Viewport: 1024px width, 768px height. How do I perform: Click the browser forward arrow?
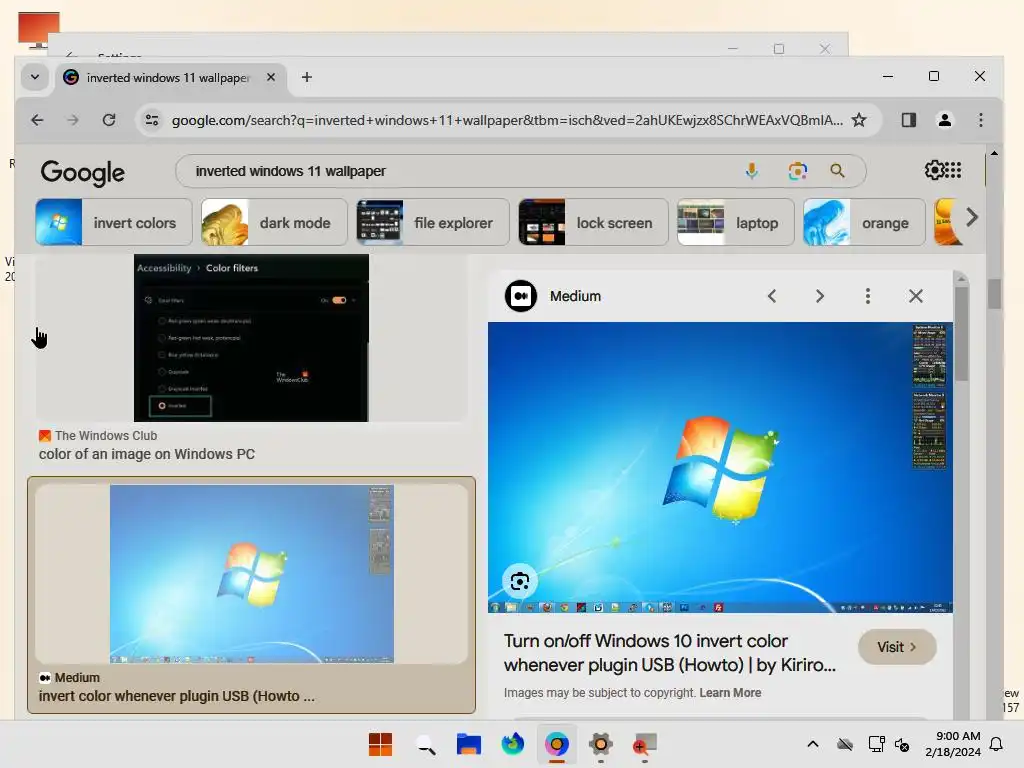[x=72, y=120]
